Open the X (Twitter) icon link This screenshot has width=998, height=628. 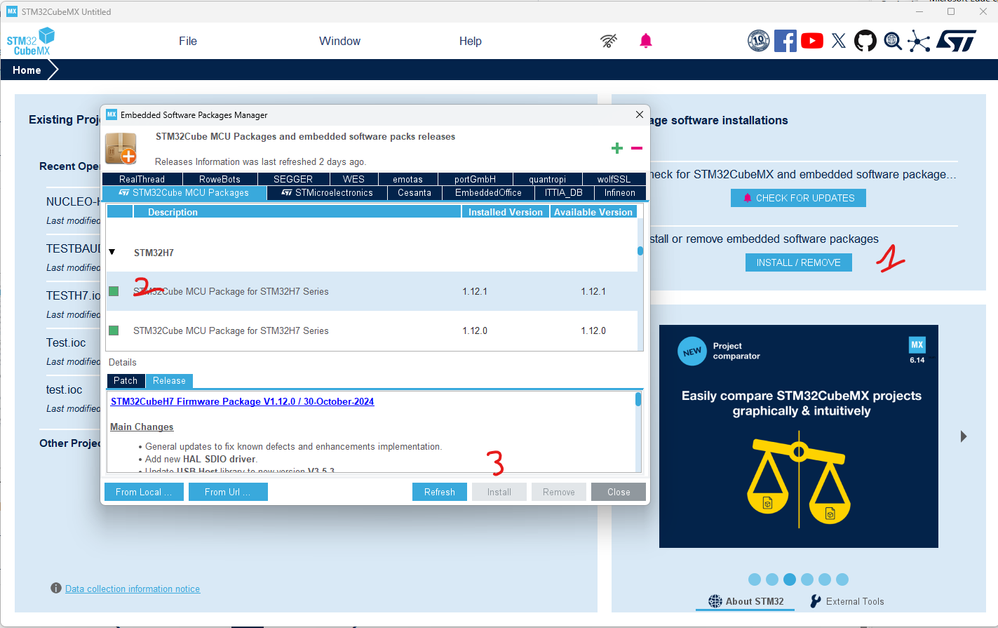coord(838,41)
